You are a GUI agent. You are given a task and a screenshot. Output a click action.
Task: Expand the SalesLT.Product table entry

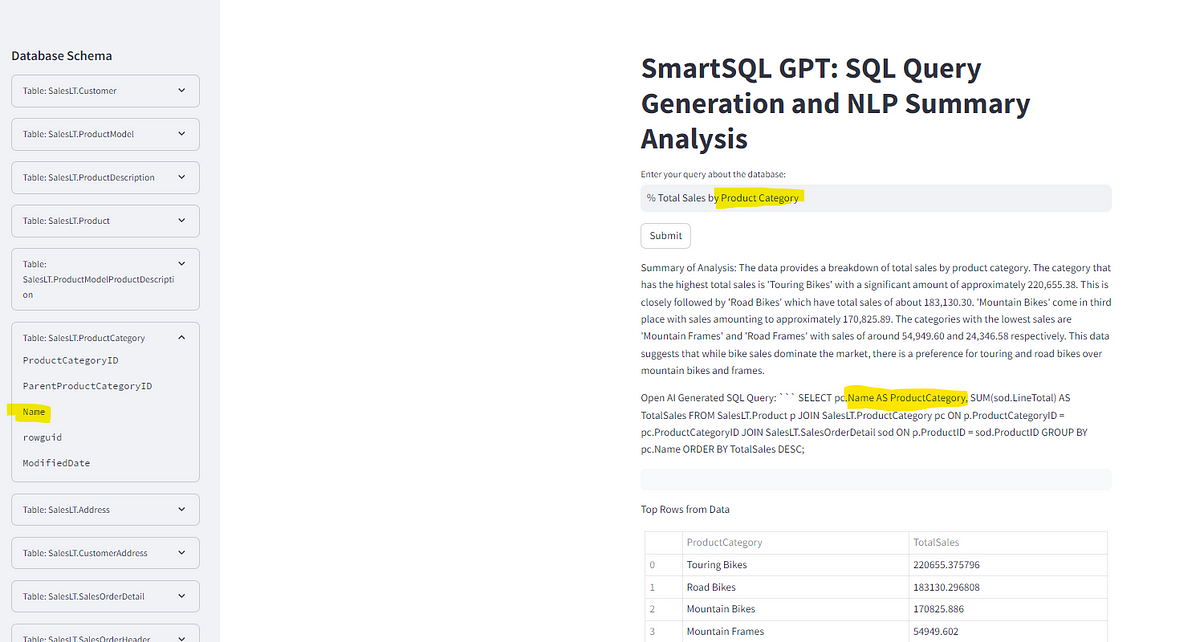click(x=105, y=220)
